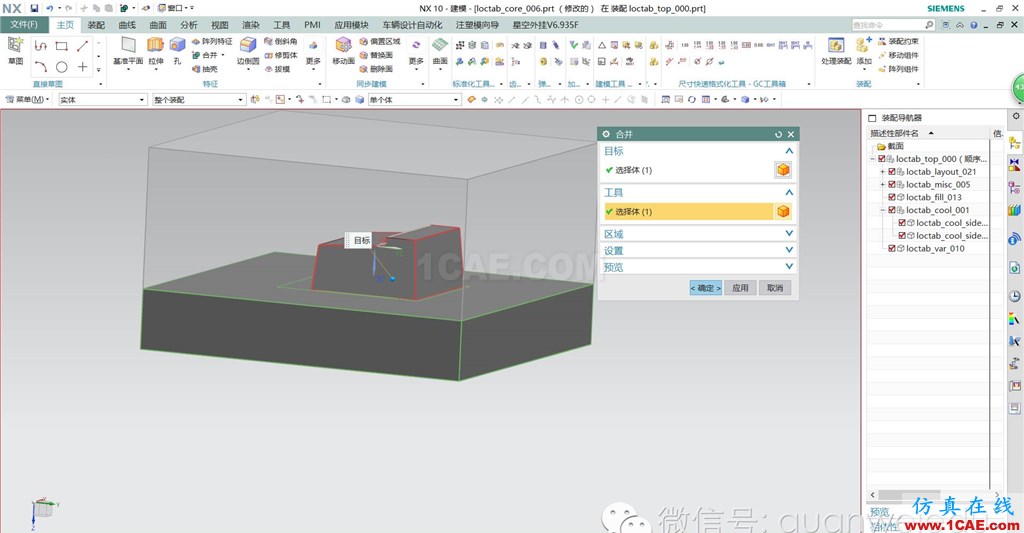Click the target body select cube icon
Image resolution: width=1024 pixels, height=533 pixels.
click(x=783, y=170)
